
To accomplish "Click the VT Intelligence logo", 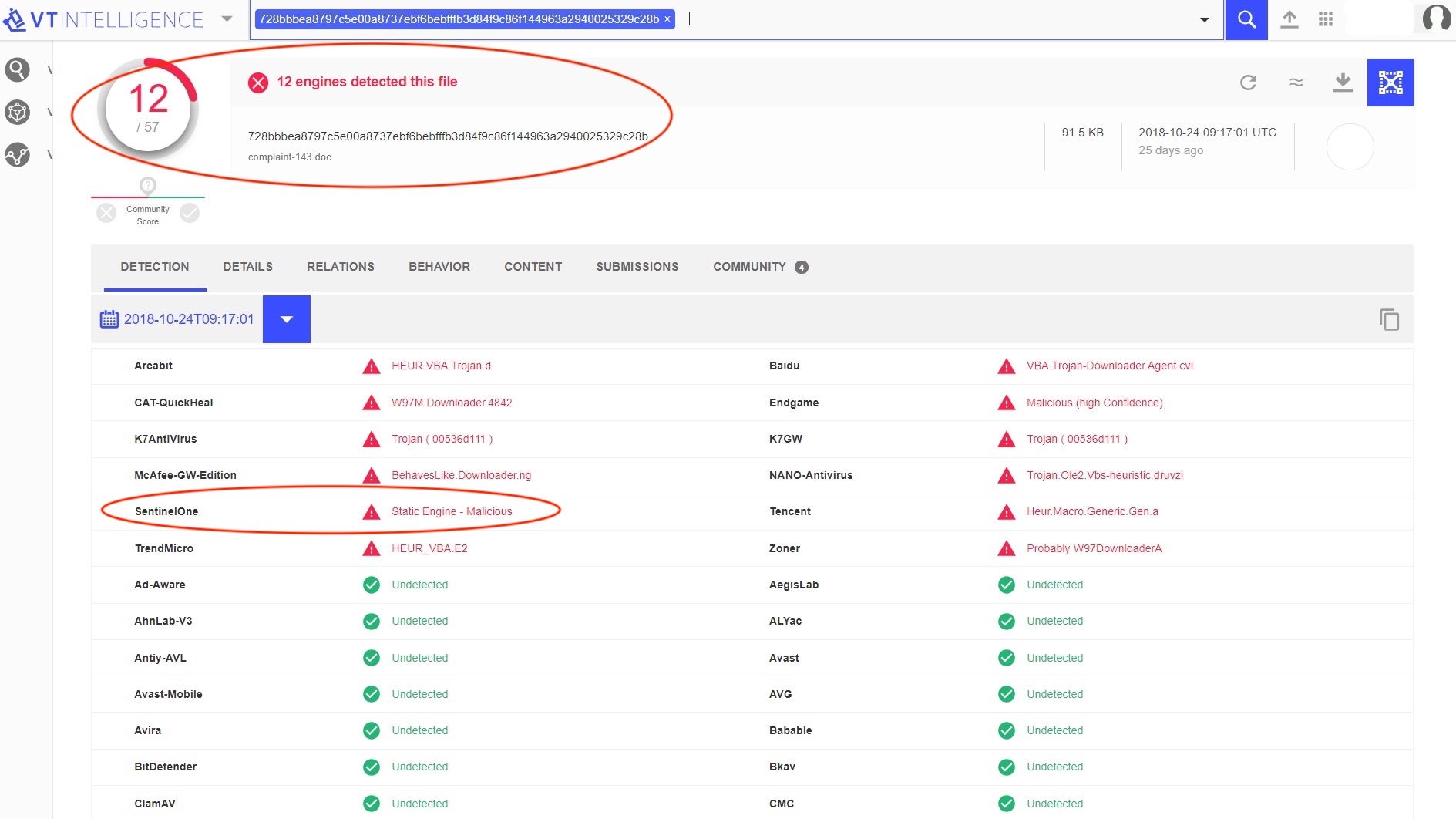I will (x=103, y=19).
